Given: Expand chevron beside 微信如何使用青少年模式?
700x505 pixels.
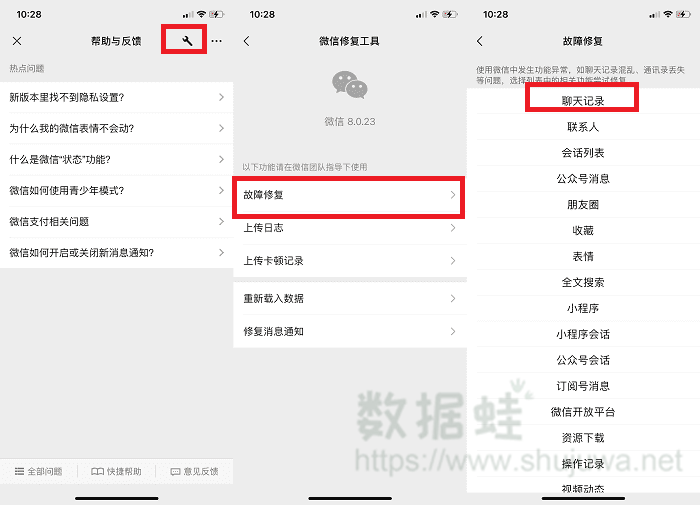Looking at the screenshot, I should pos(221,191).
